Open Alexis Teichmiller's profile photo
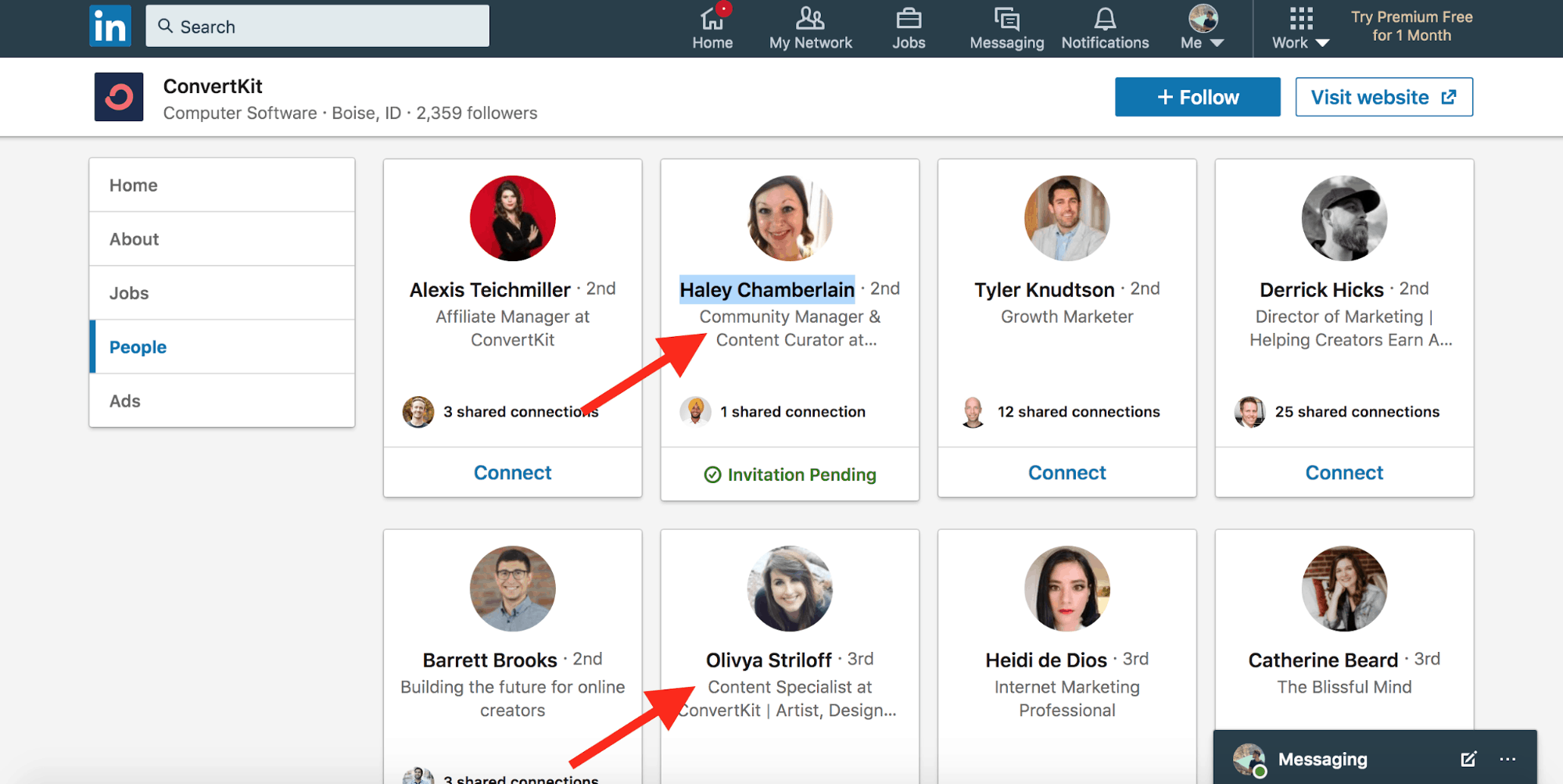Image resolution: width=1563 pixels, height=784 pixels. coord(513,218)
